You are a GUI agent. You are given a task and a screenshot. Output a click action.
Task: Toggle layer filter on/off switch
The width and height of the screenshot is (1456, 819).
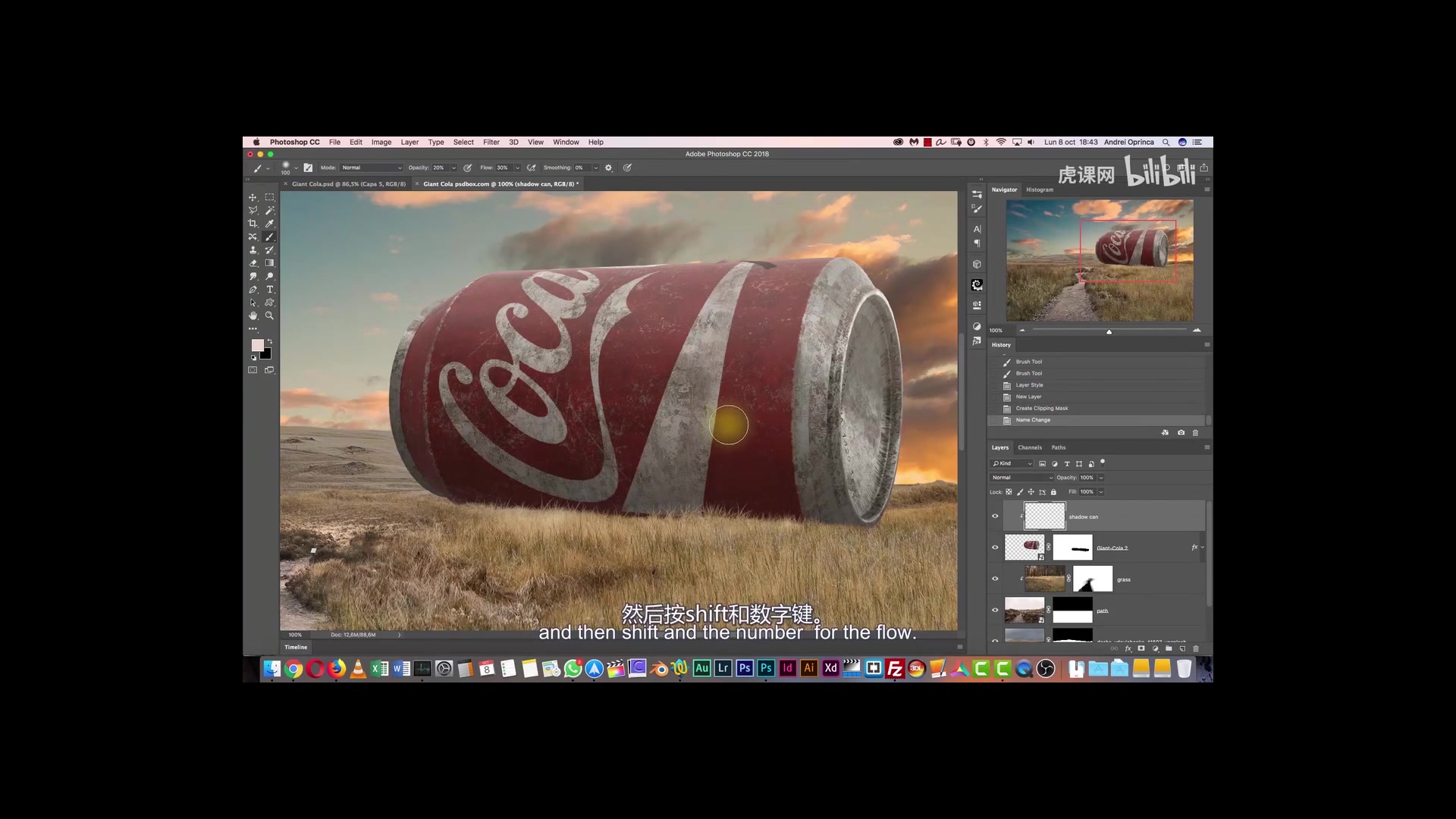[x=1103, y=462]
